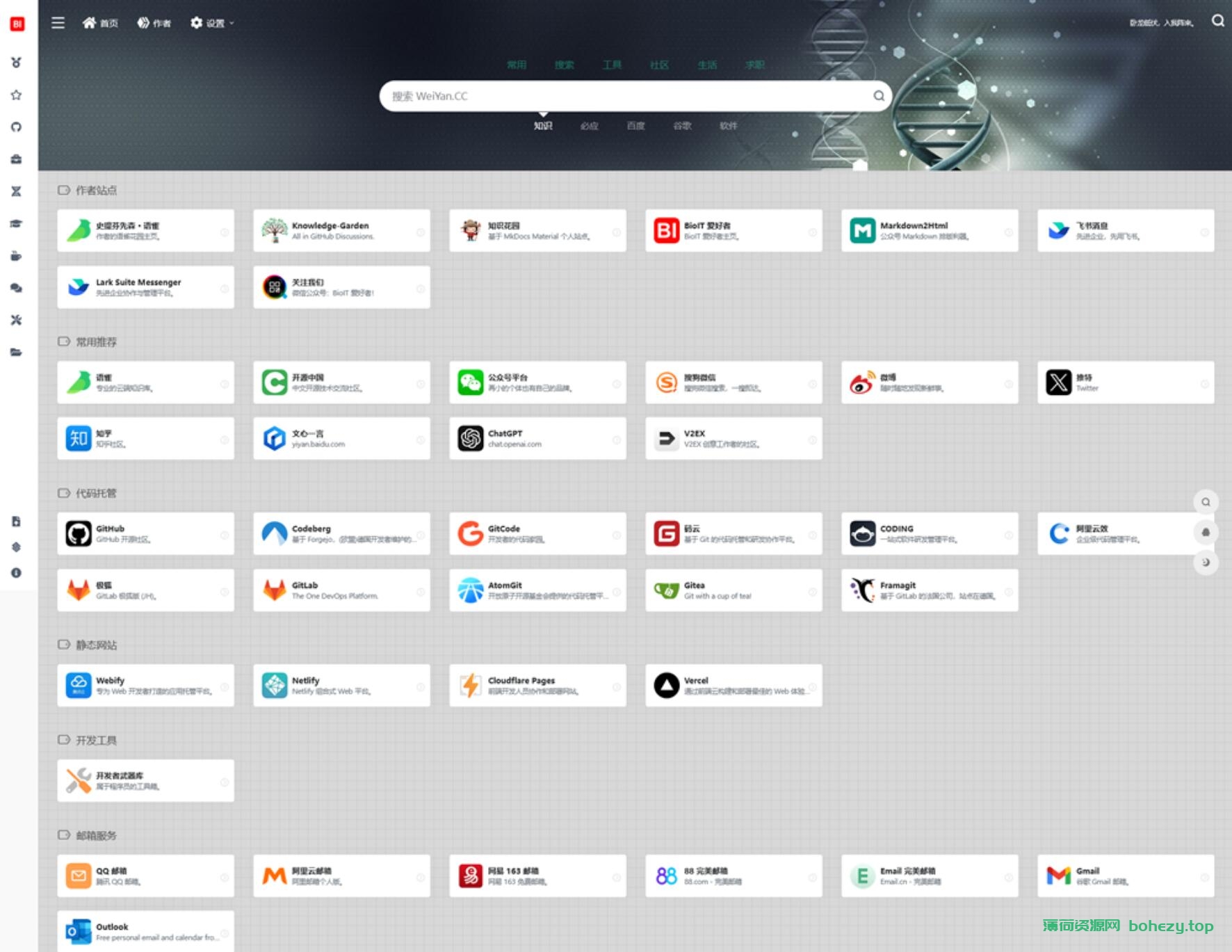Toggle dark mode moon button at right

coord(1206,562)
